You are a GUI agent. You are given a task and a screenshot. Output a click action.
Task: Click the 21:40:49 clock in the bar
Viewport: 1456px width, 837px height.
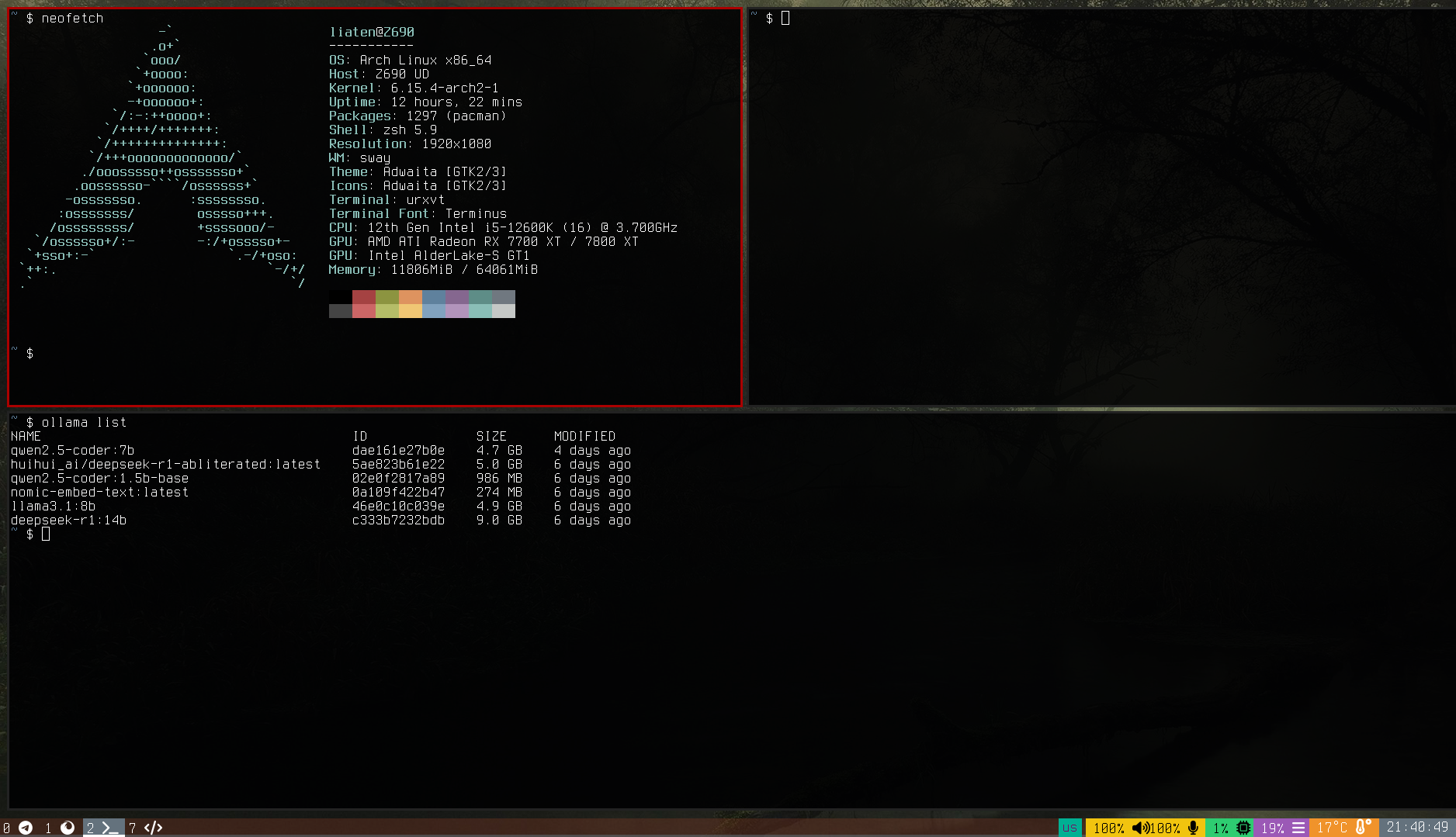click(x=1417, y=828)
